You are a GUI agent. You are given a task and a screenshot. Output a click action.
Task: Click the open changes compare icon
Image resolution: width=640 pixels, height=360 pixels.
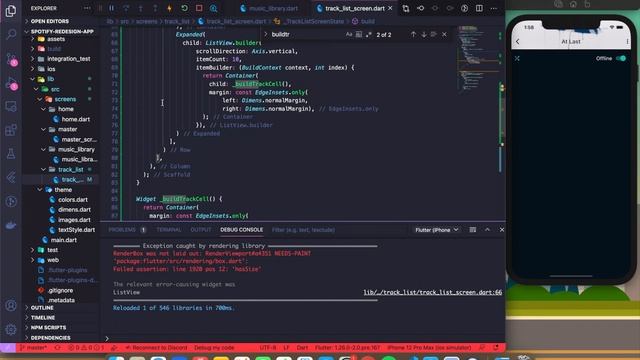coord(406,8)
